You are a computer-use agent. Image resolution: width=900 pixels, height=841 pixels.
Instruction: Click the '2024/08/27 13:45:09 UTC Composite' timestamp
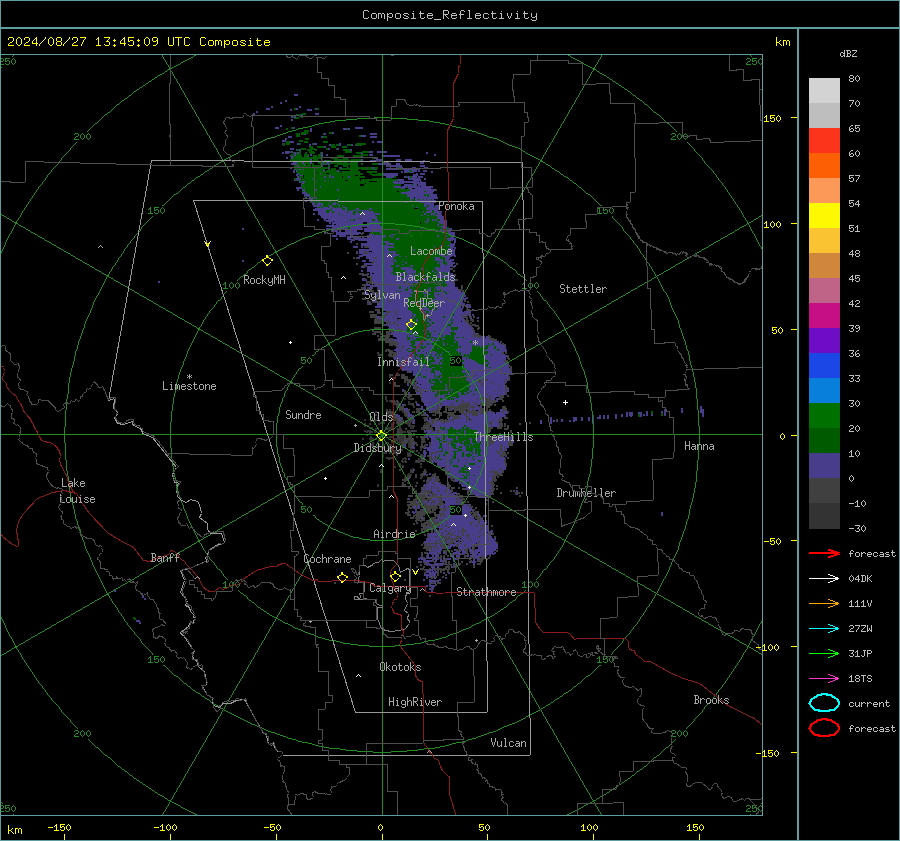click(139, 42)
